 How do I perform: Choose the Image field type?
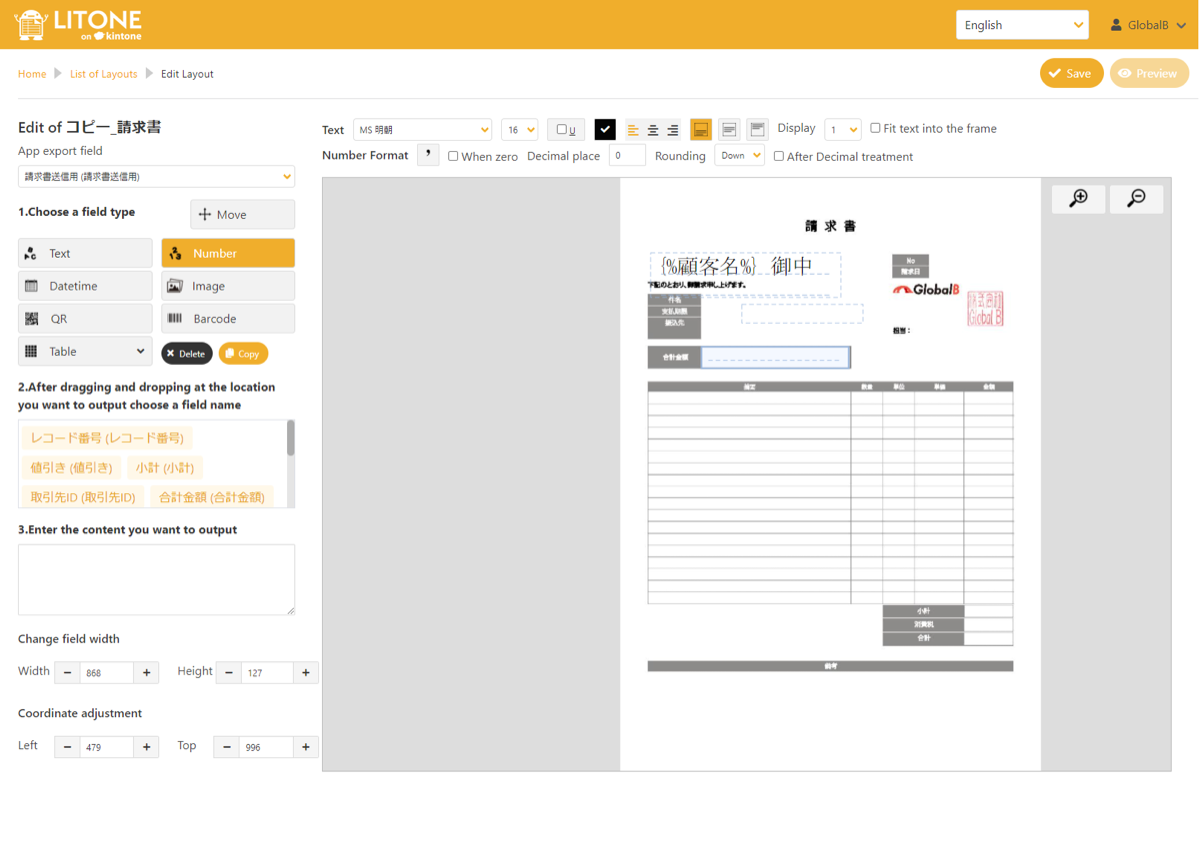(x=228, y=286)
